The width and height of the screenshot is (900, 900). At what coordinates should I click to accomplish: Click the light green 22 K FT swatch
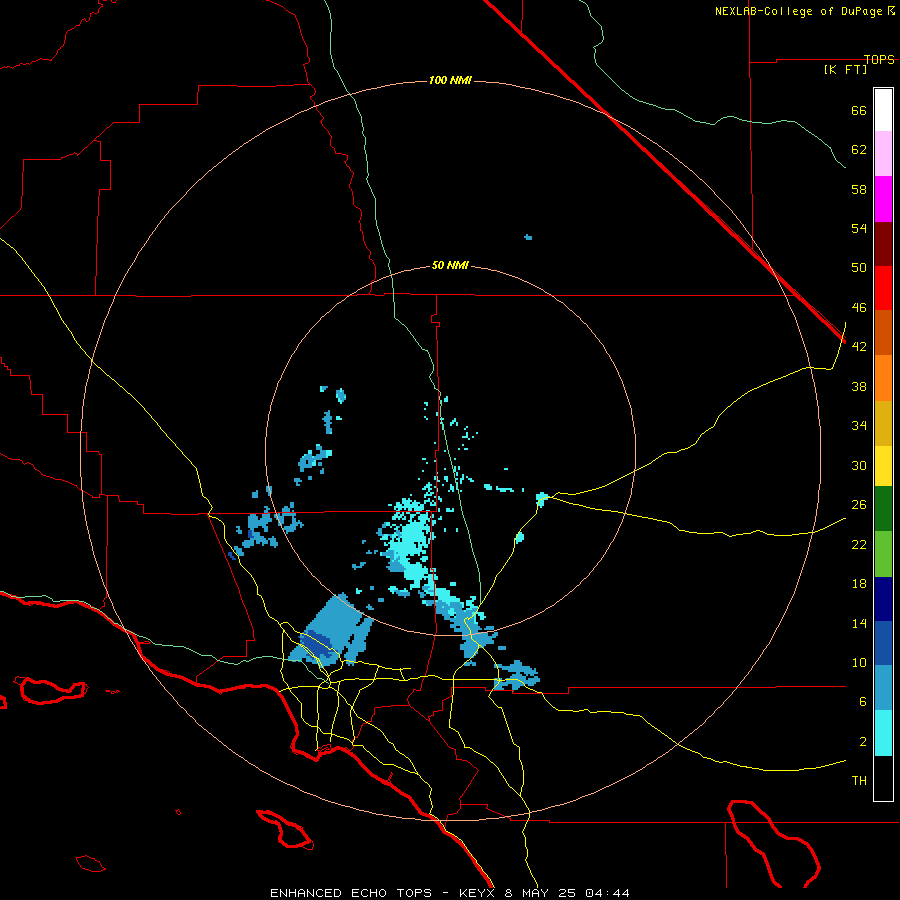[x=883, y=554]
